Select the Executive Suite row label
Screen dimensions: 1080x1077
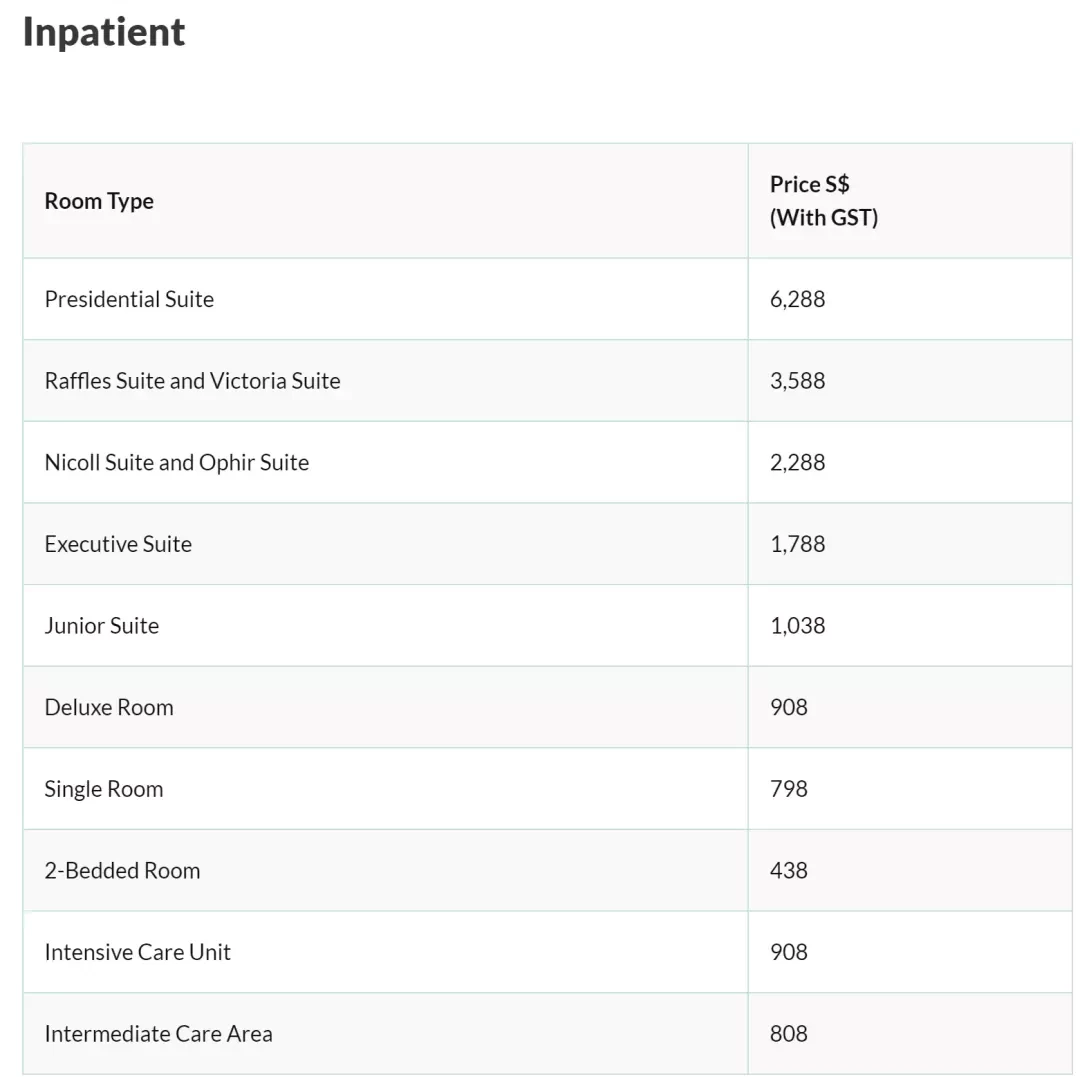pyautogui.click(x=118, y=544)
